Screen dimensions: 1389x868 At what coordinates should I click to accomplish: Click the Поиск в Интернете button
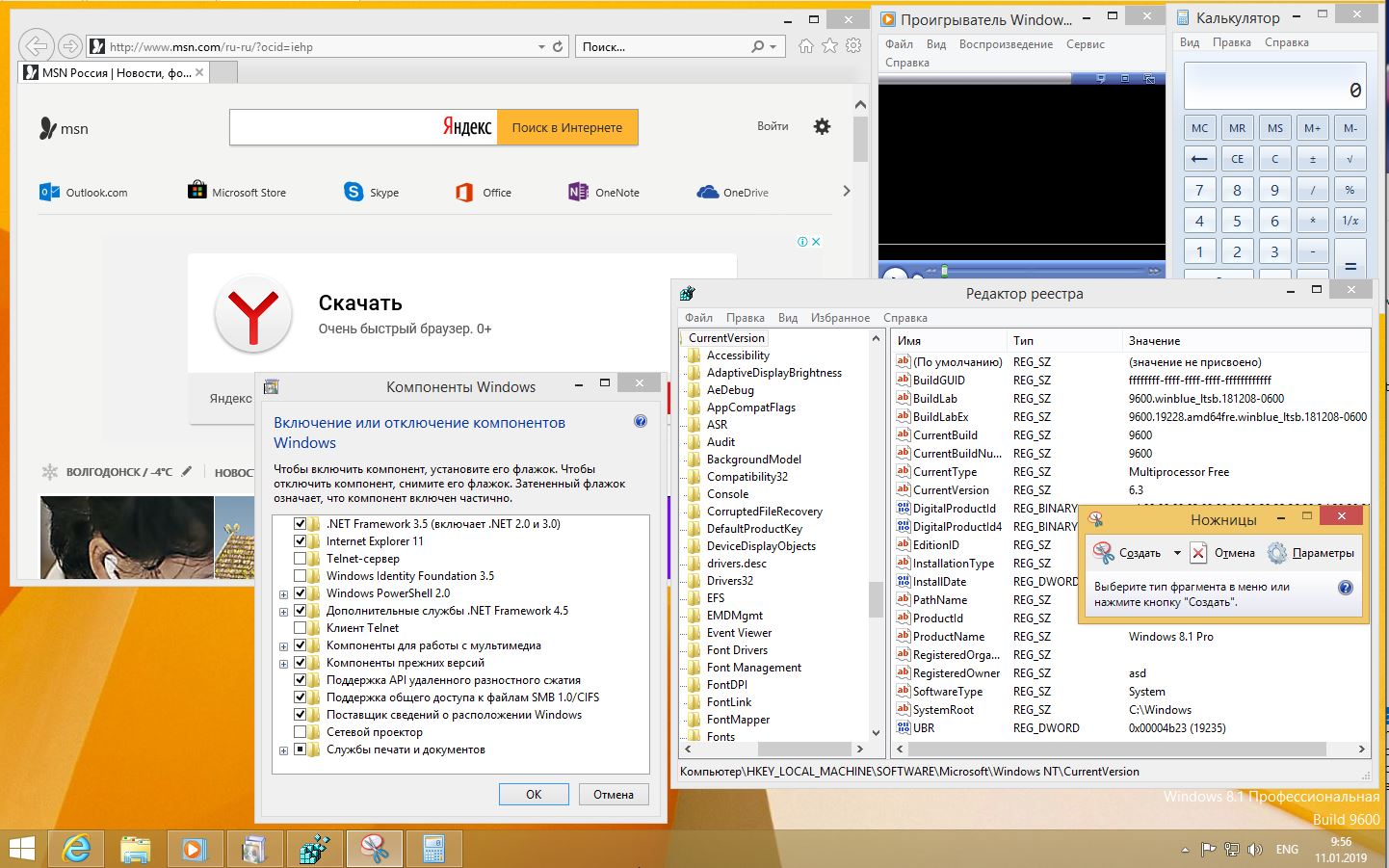coord(566,127)
